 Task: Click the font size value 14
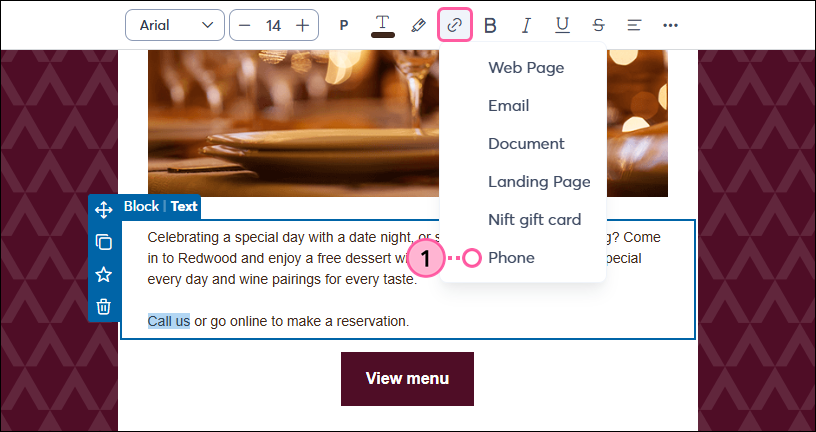274,25
